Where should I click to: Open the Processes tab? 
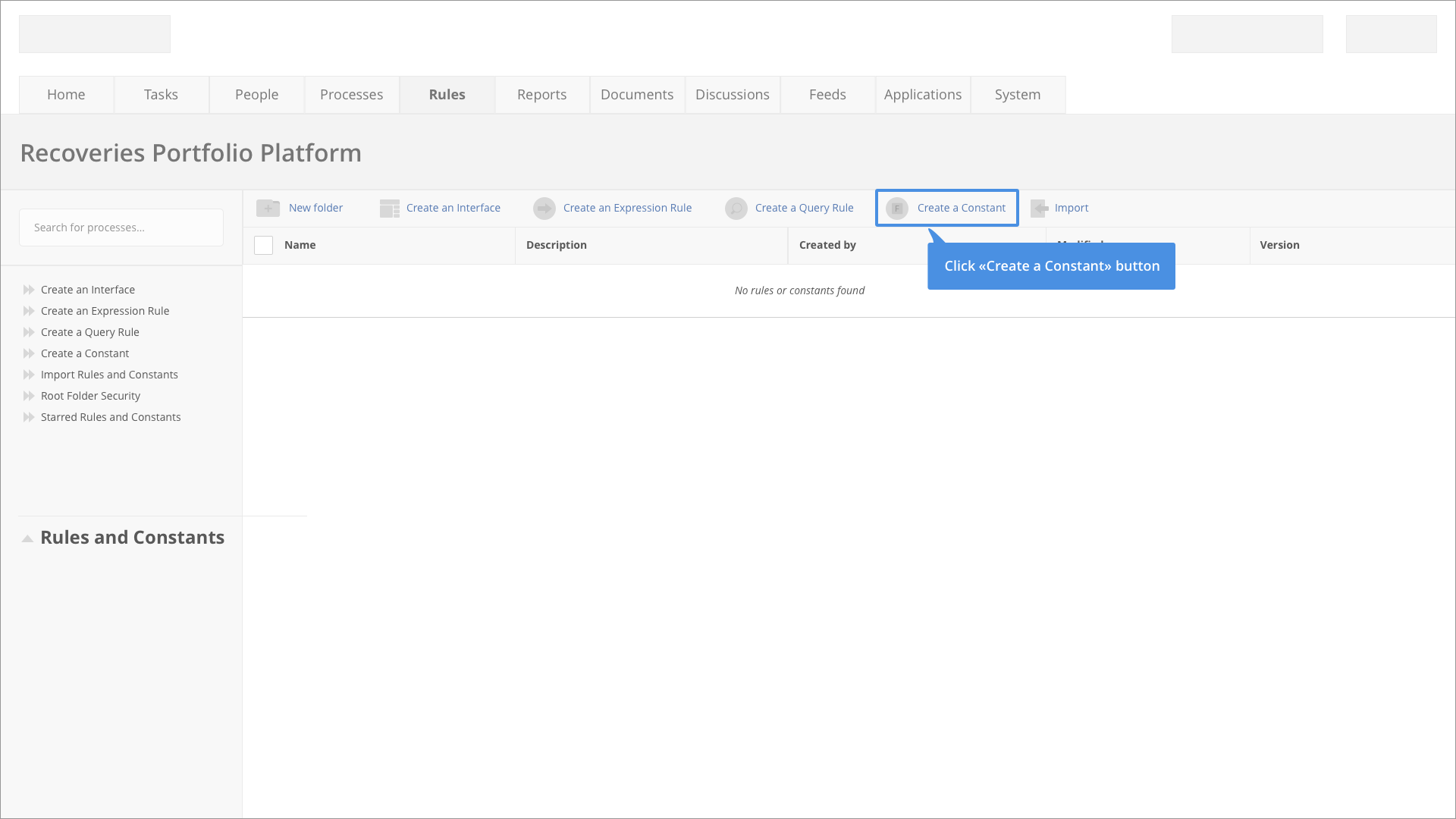[351, 95]
